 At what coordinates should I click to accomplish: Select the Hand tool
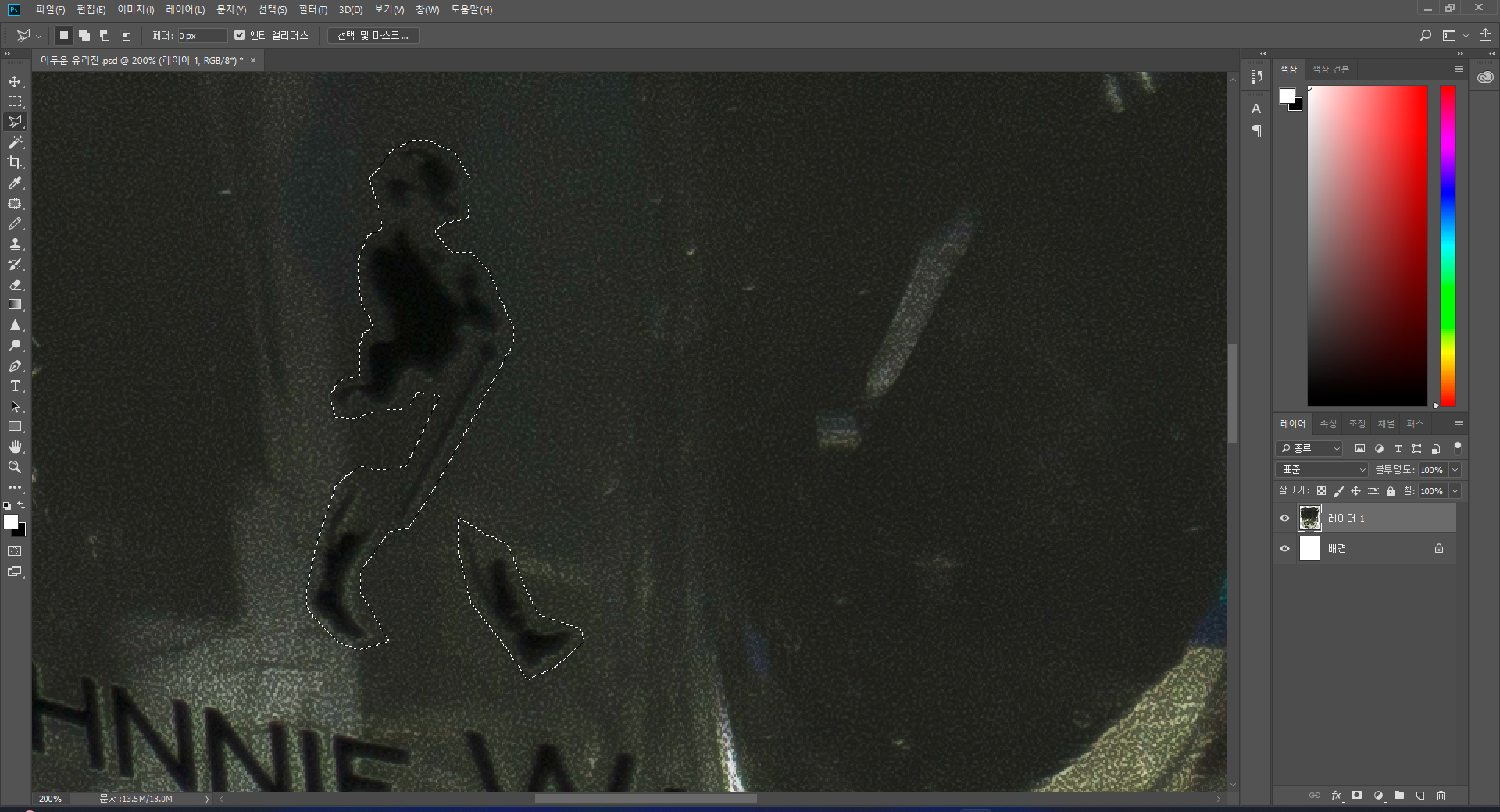tap(15, 447)
